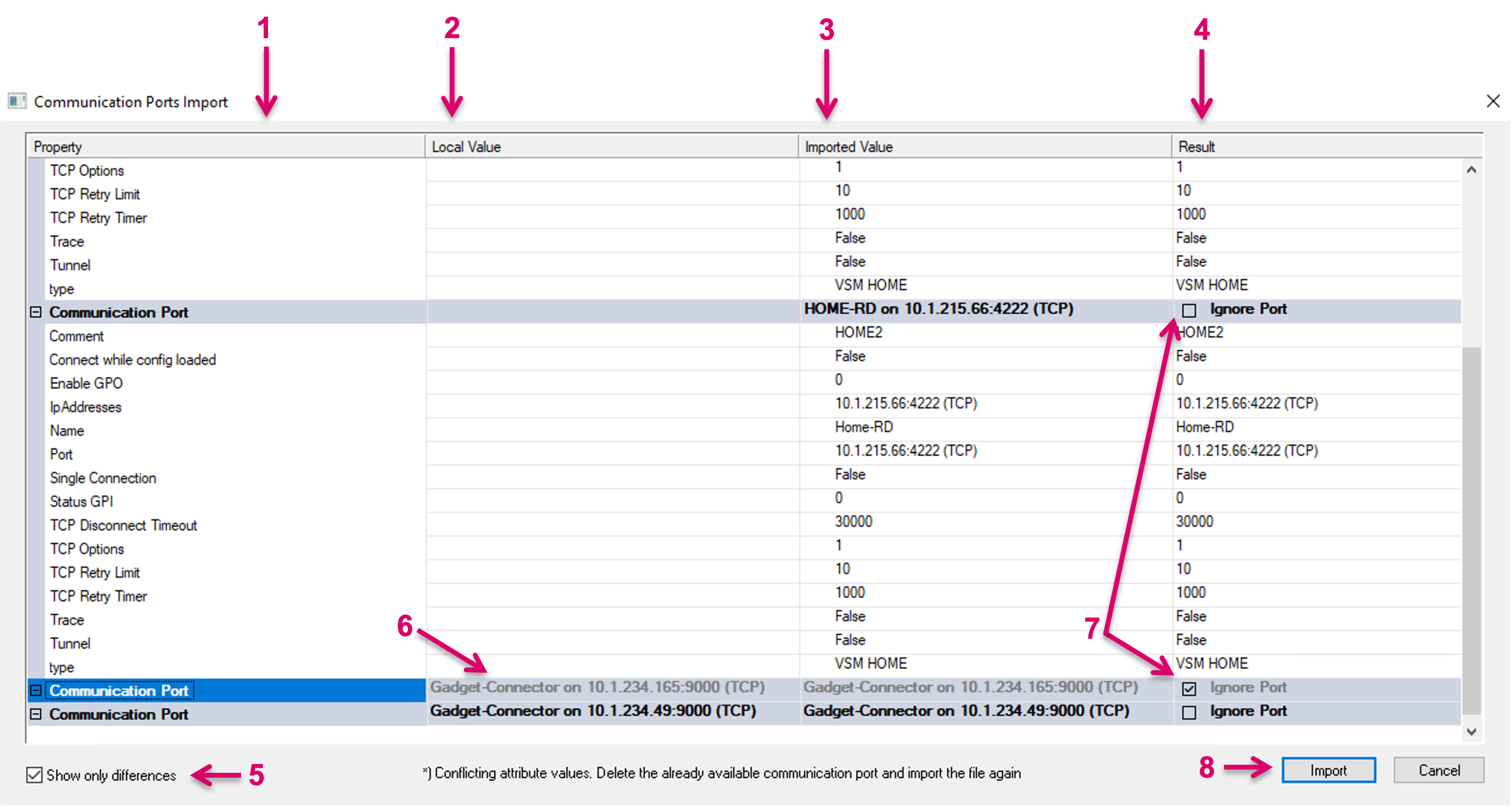Collapse the HOME-RD Communication Port group
This screenshot has height=811, width=1512.
36,312
